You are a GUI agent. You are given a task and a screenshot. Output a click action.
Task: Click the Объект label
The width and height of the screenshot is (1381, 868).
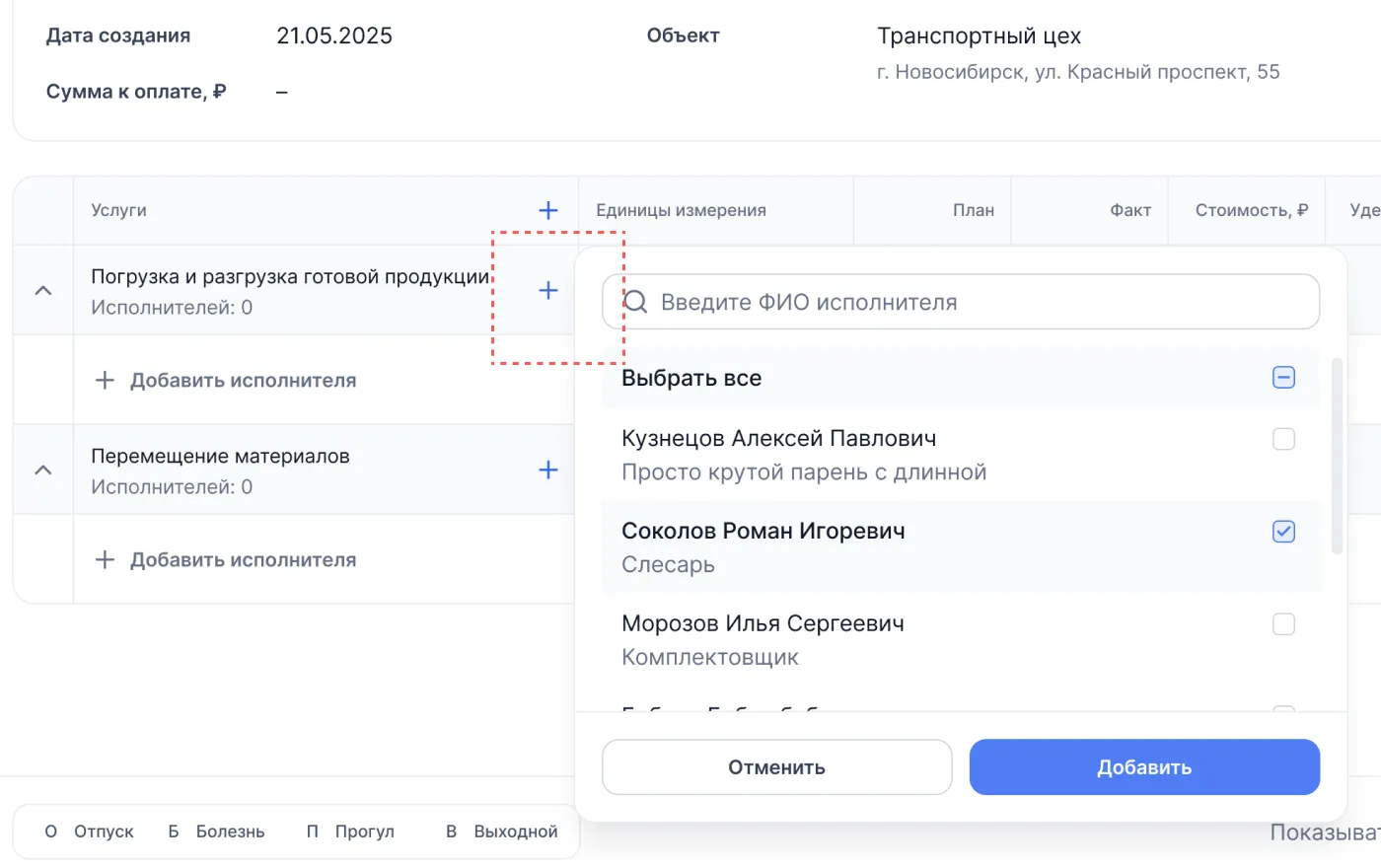click(684, 36)
